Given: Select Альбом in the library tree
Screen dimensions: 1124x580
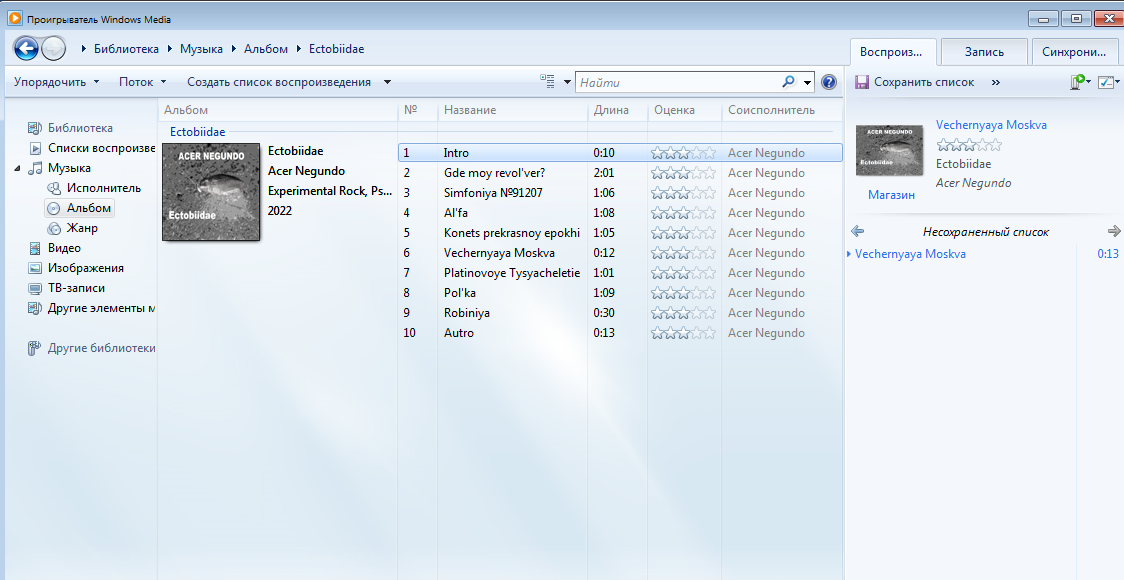Looking at the screenshot, I should (x=89, y=208).
